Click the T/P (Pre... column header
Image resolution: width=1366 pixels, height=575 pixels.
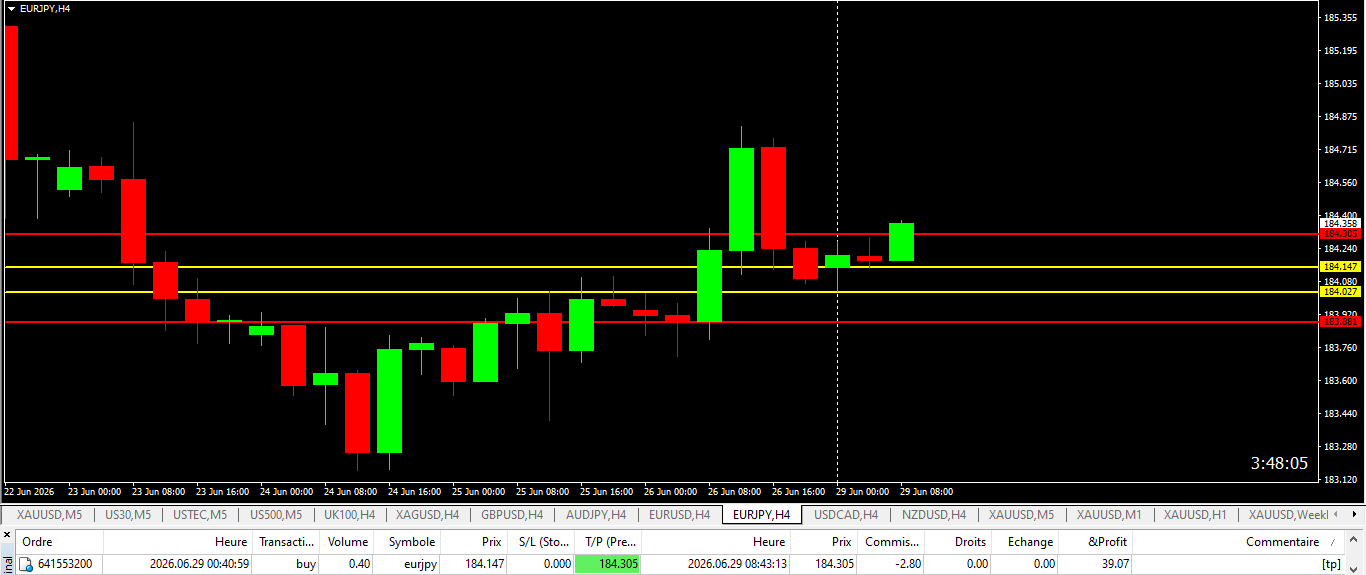click(610, 542)
